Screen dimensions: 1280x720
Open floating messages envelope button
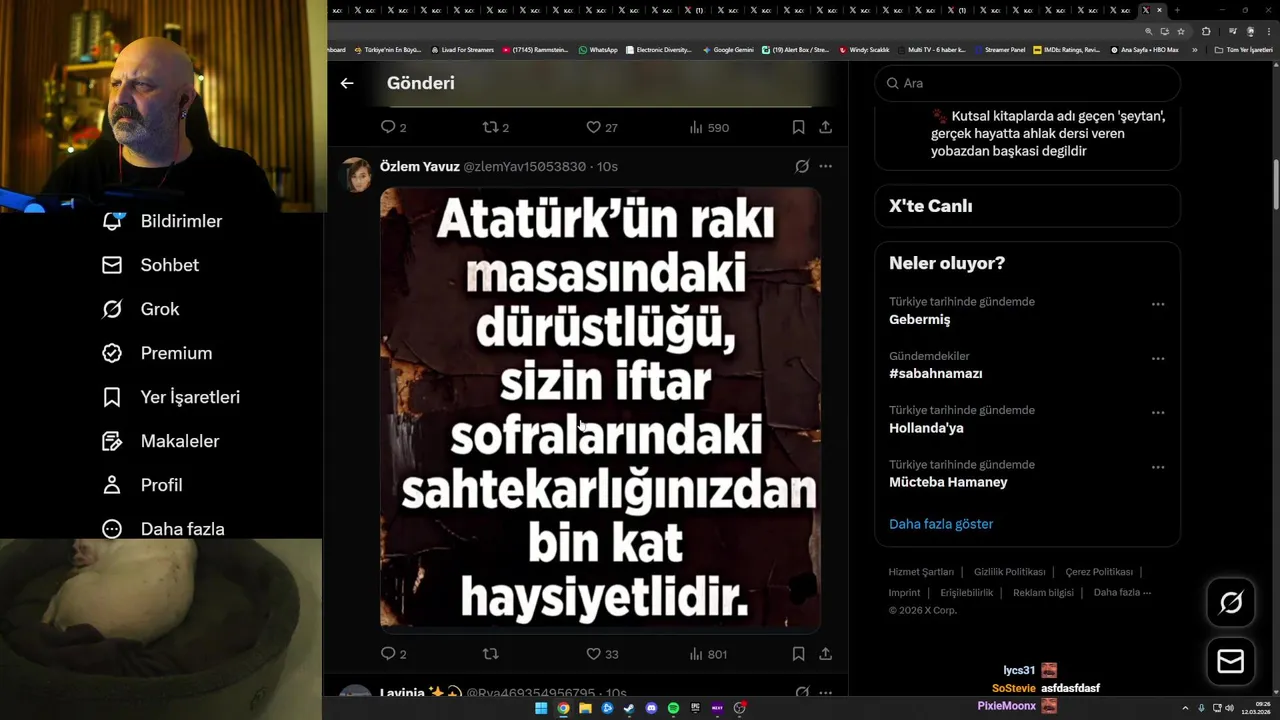click(x=1231, y=662)
